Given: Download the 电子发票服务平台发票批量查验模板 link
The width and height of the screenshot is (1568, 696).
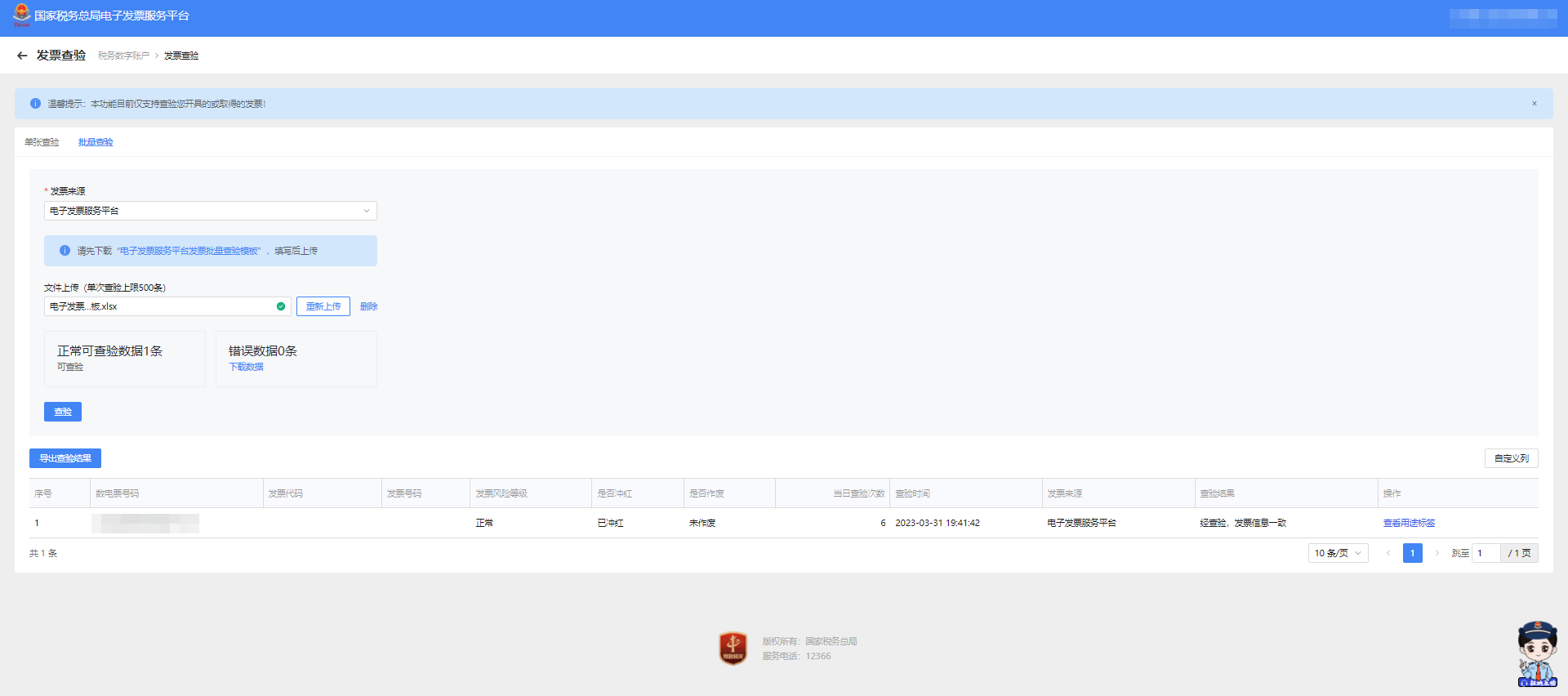Looking at the screenshot, I should coord(189,251).
